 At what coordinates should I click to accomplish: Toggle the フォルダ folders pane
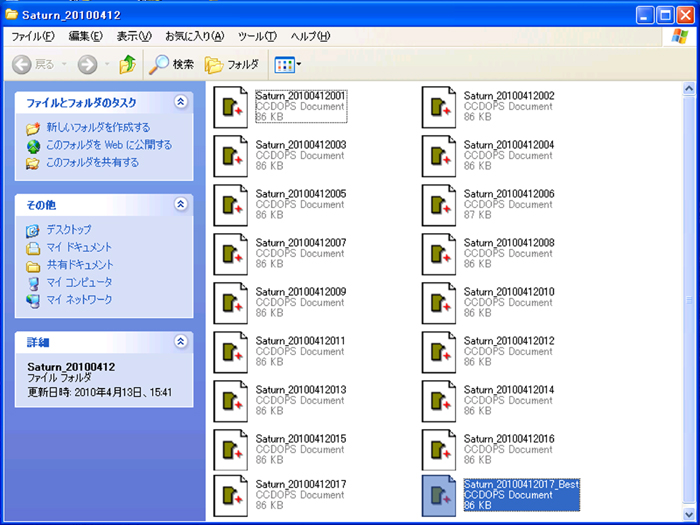pos(232,65)
